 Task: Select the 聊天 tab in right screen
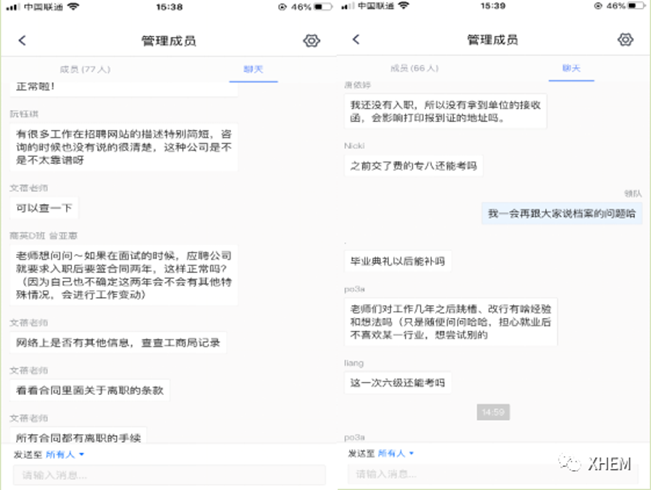(570, 68)
